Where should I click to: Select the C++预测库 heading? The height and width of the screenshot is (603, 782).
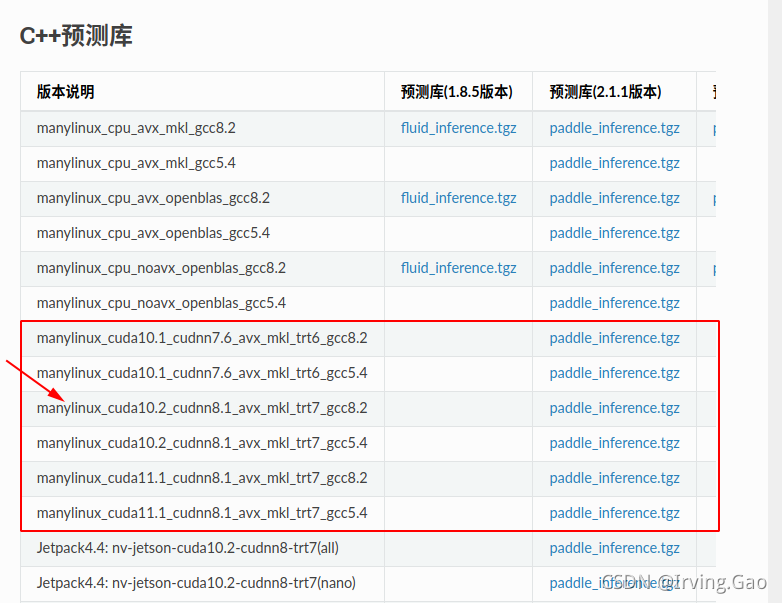tap(76, 36)
